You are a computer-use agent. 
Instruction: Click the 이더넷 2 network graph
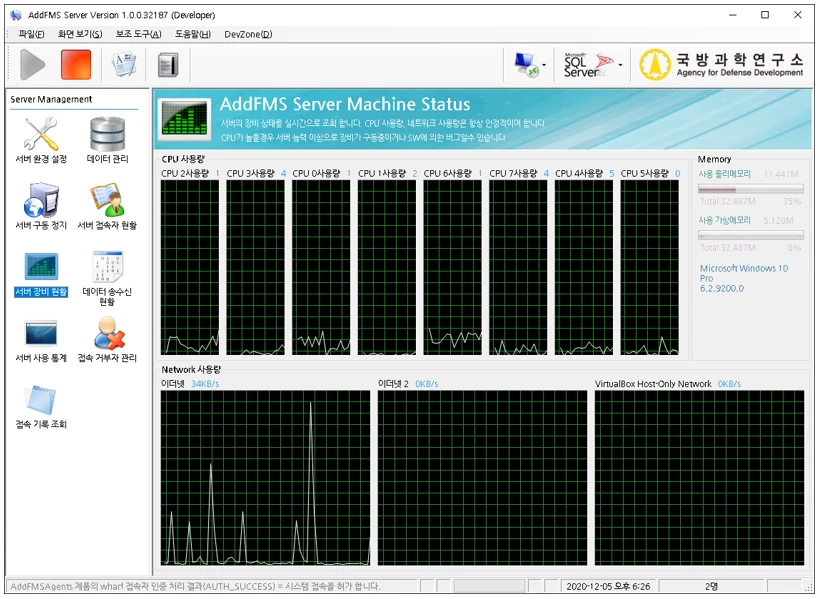pos(482,478)
